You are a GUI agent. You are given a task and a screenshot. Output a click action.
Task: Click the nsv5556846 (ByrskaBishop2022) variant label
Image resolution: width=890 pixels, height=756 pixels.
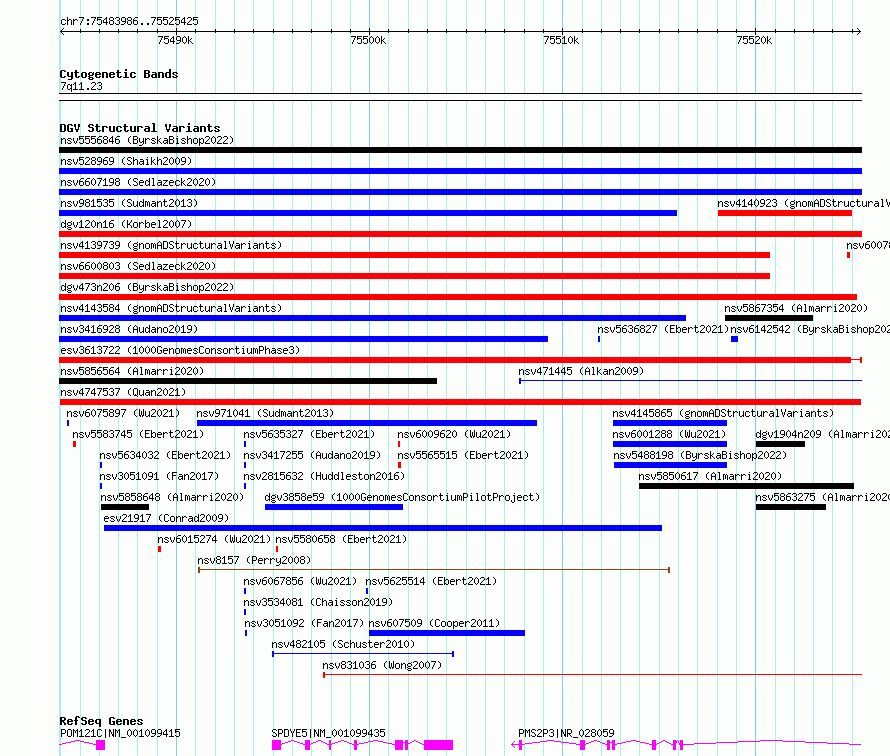point(147,140)
